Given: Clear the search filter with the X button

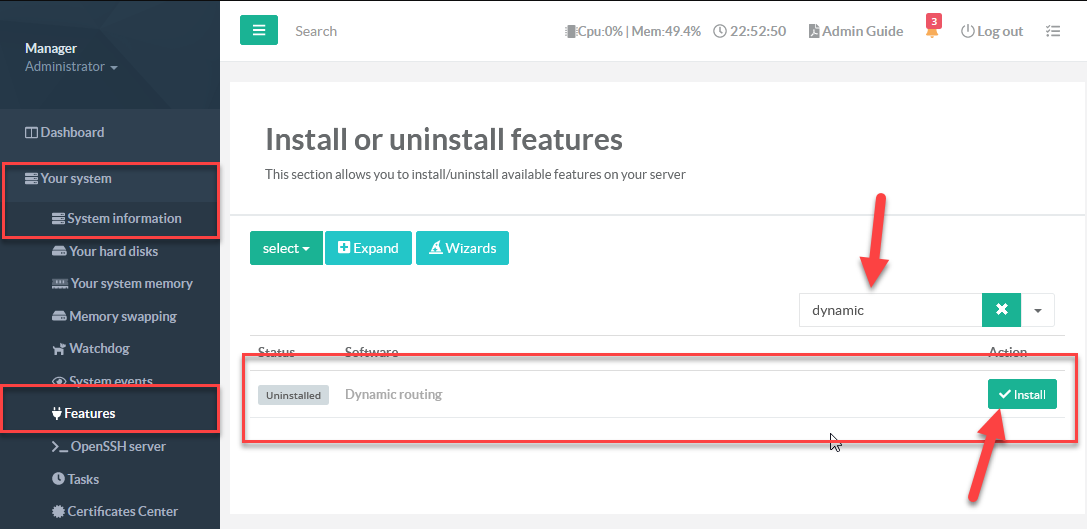Looking at the screenshot, I should coord(1001,310).
